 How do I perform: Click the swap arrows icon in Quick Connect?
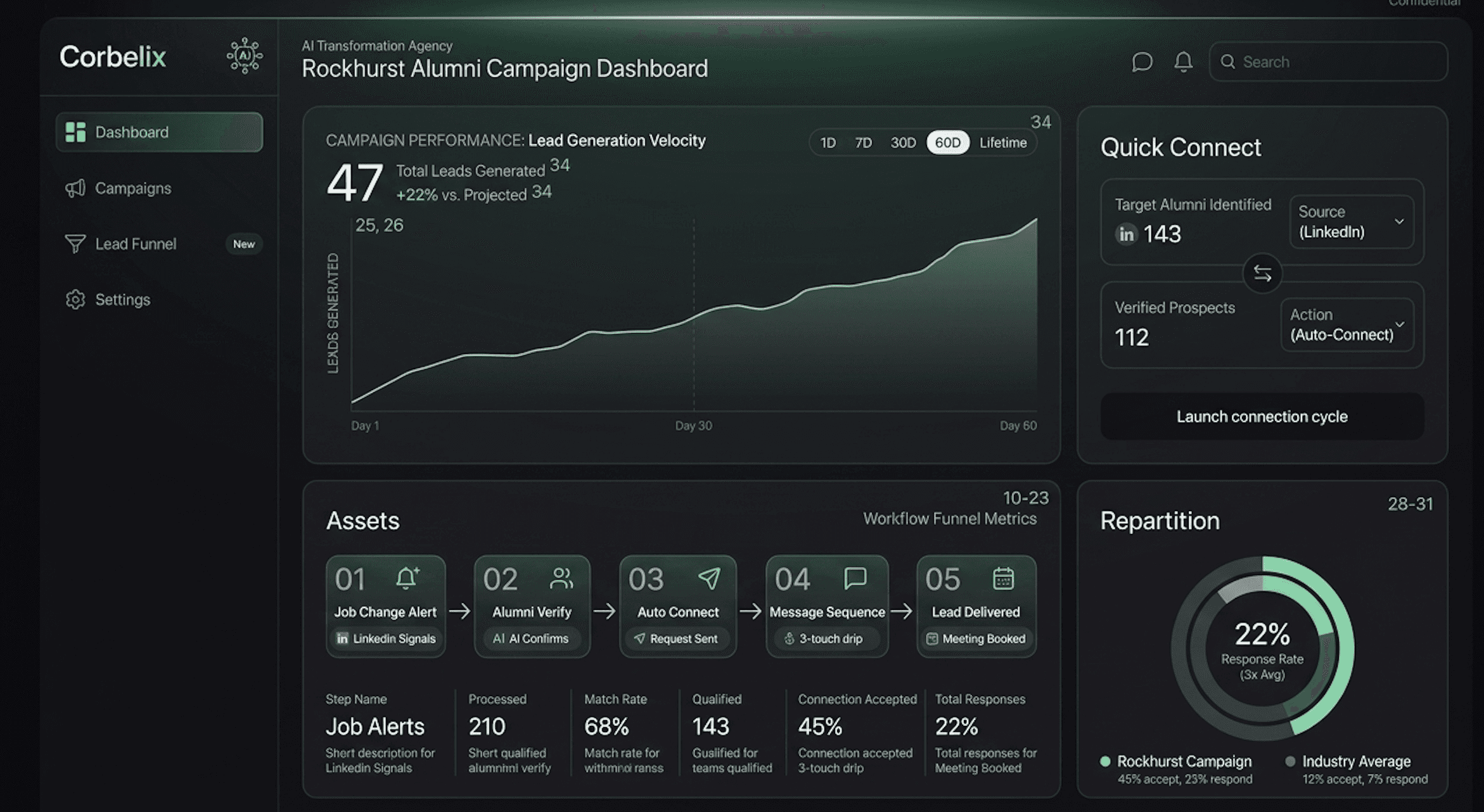coord(1262,274)
